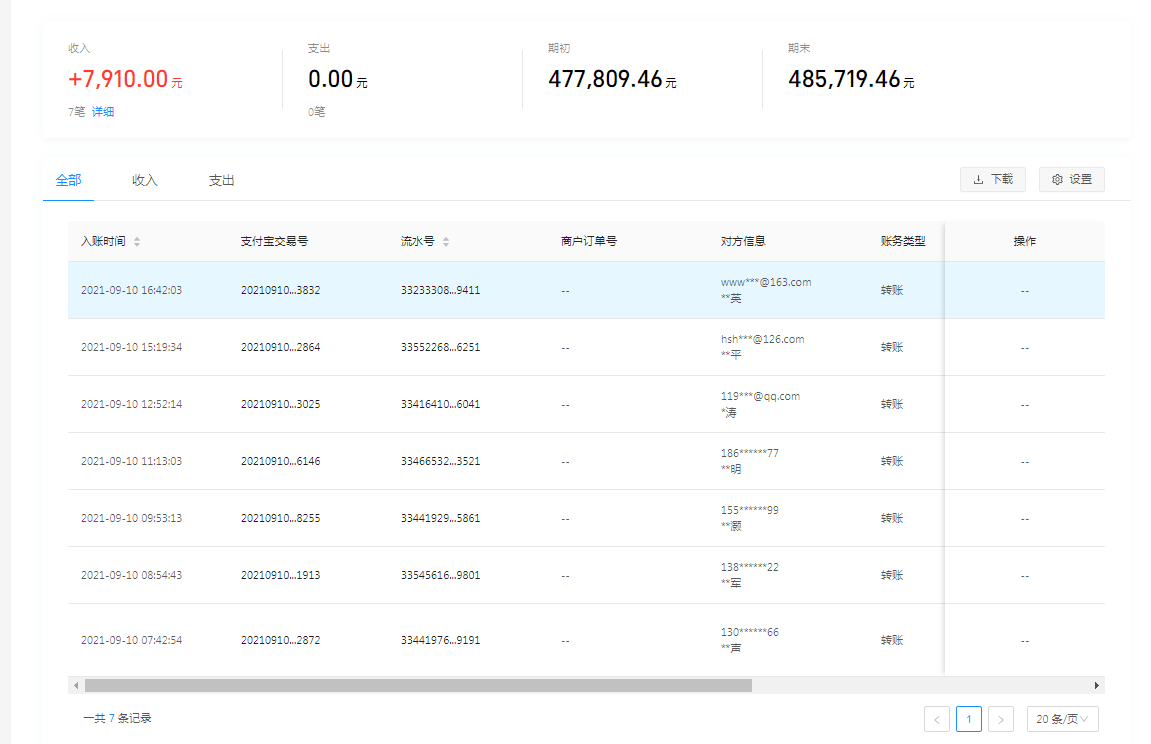1151x744 pixels.
Task: Click the horizontal table scrollbar thumb
Action: 417,686
